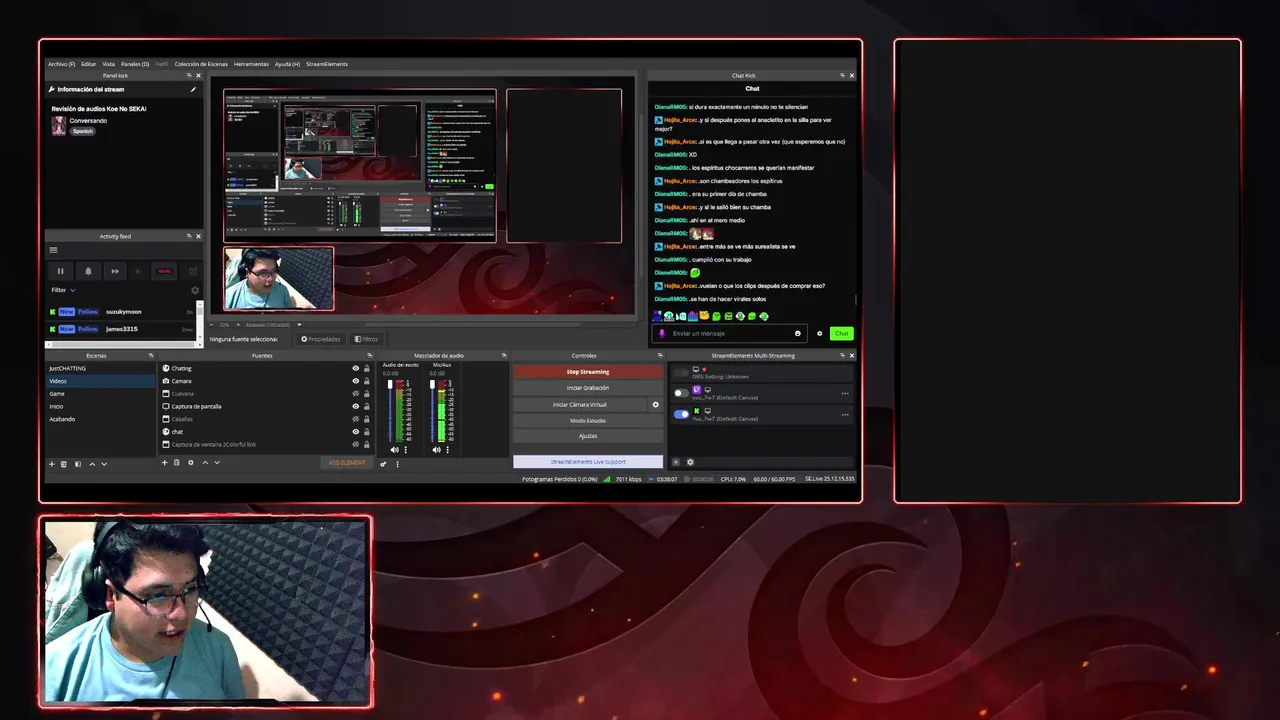The image size is (1280, 720).
Task: Open Editar menu
Action: pyautogui.click(x=88, y=64)
